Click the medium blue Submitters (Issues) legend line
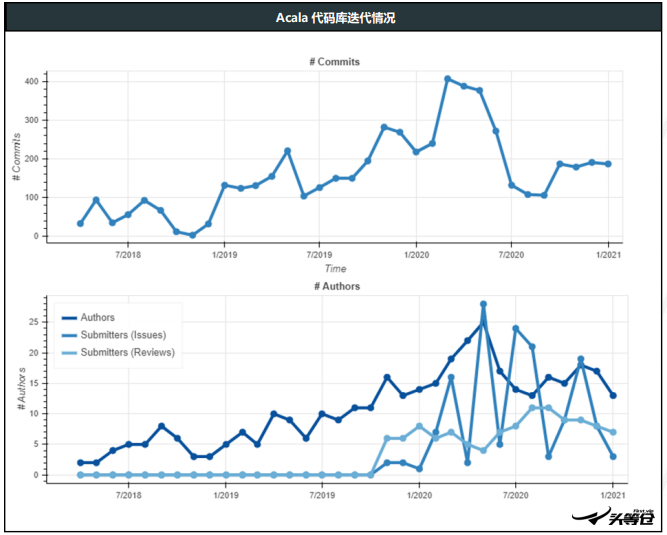 click(69, 335)
